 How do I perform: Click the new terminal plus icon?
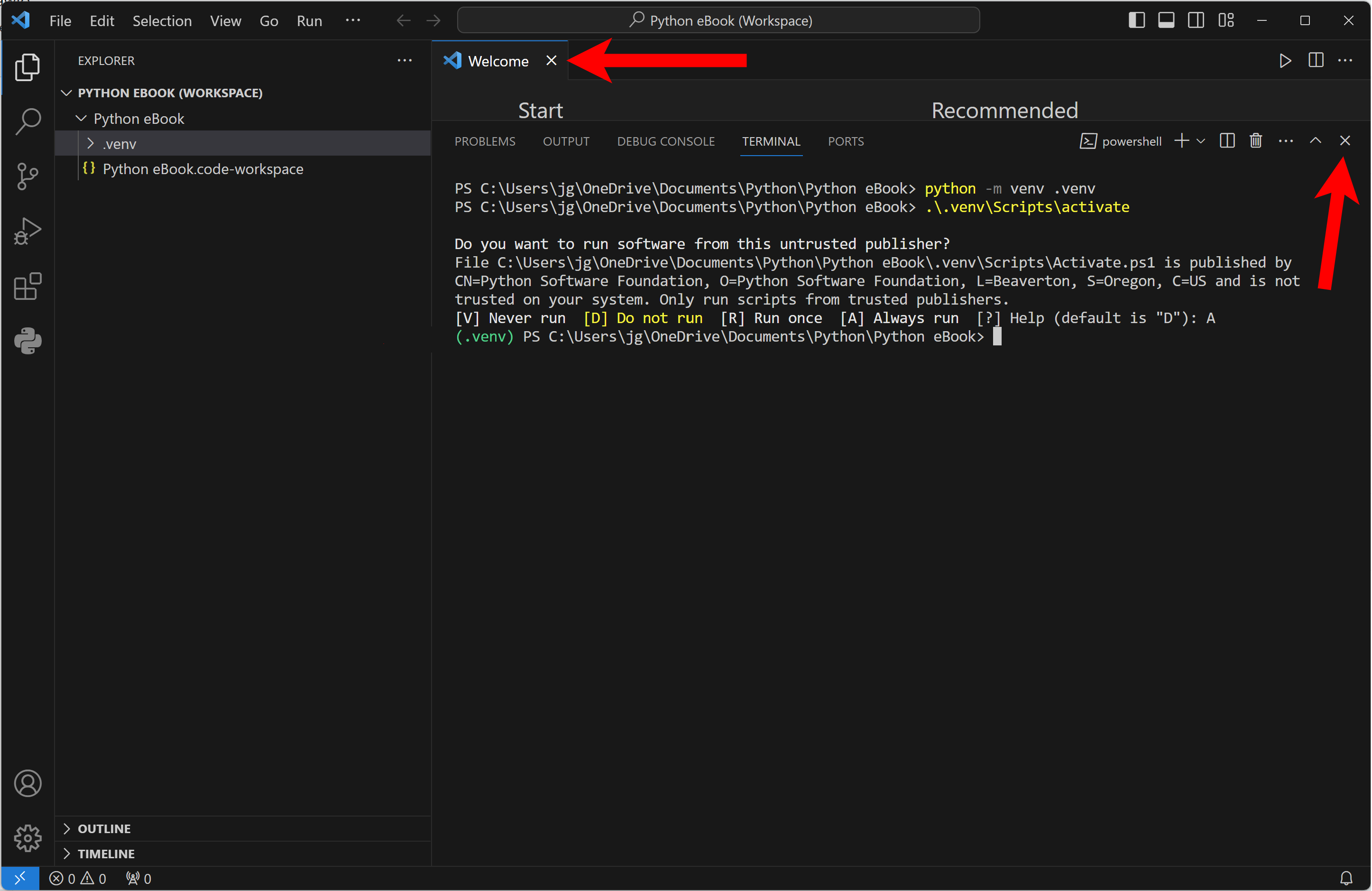(1181, 141)
